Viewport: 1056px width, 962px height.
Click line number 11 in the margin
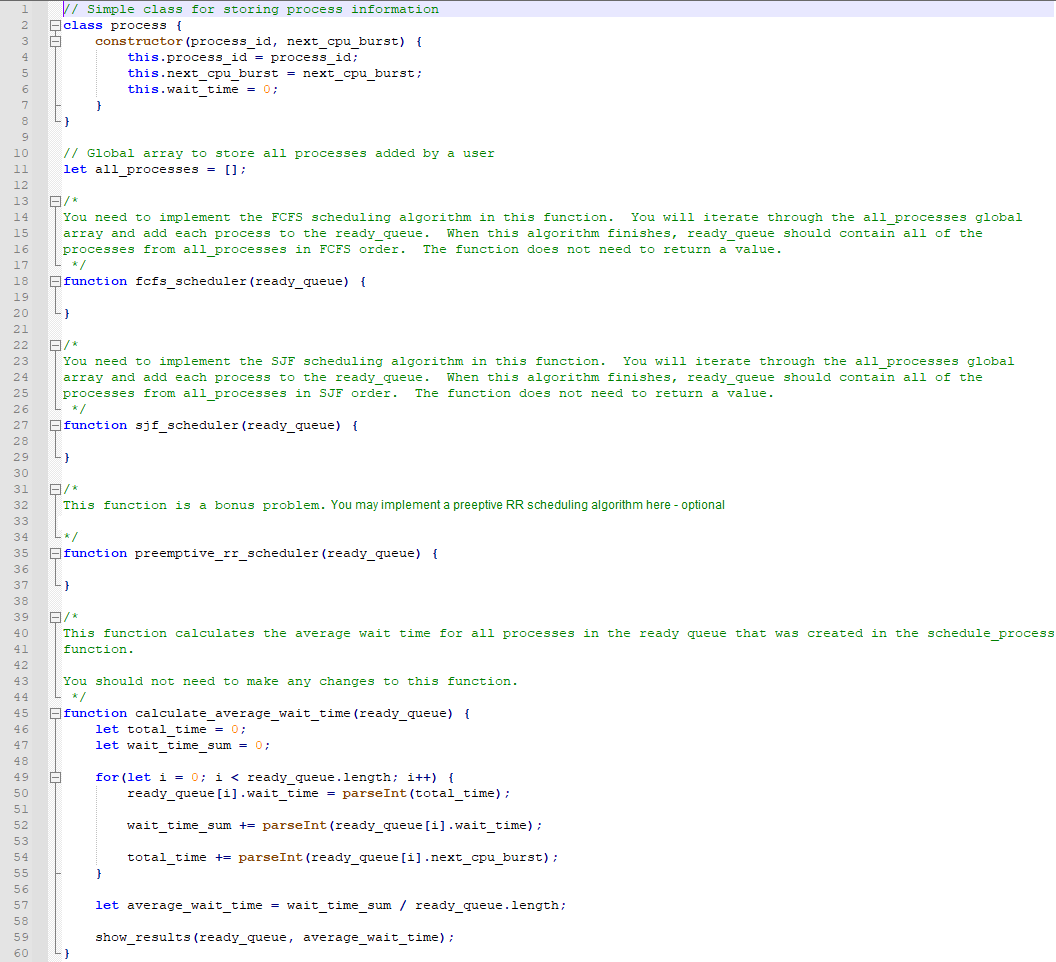[22, 169]
